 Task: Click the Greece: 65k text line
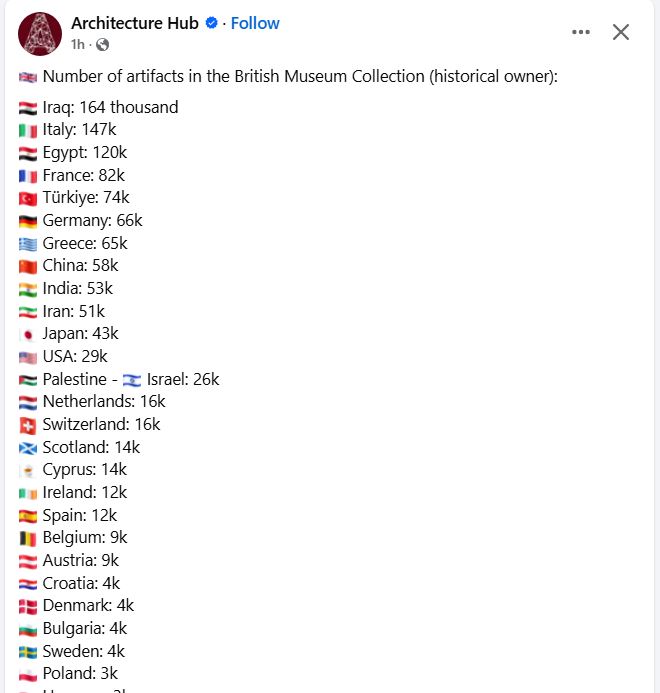[x=85, y=244]
